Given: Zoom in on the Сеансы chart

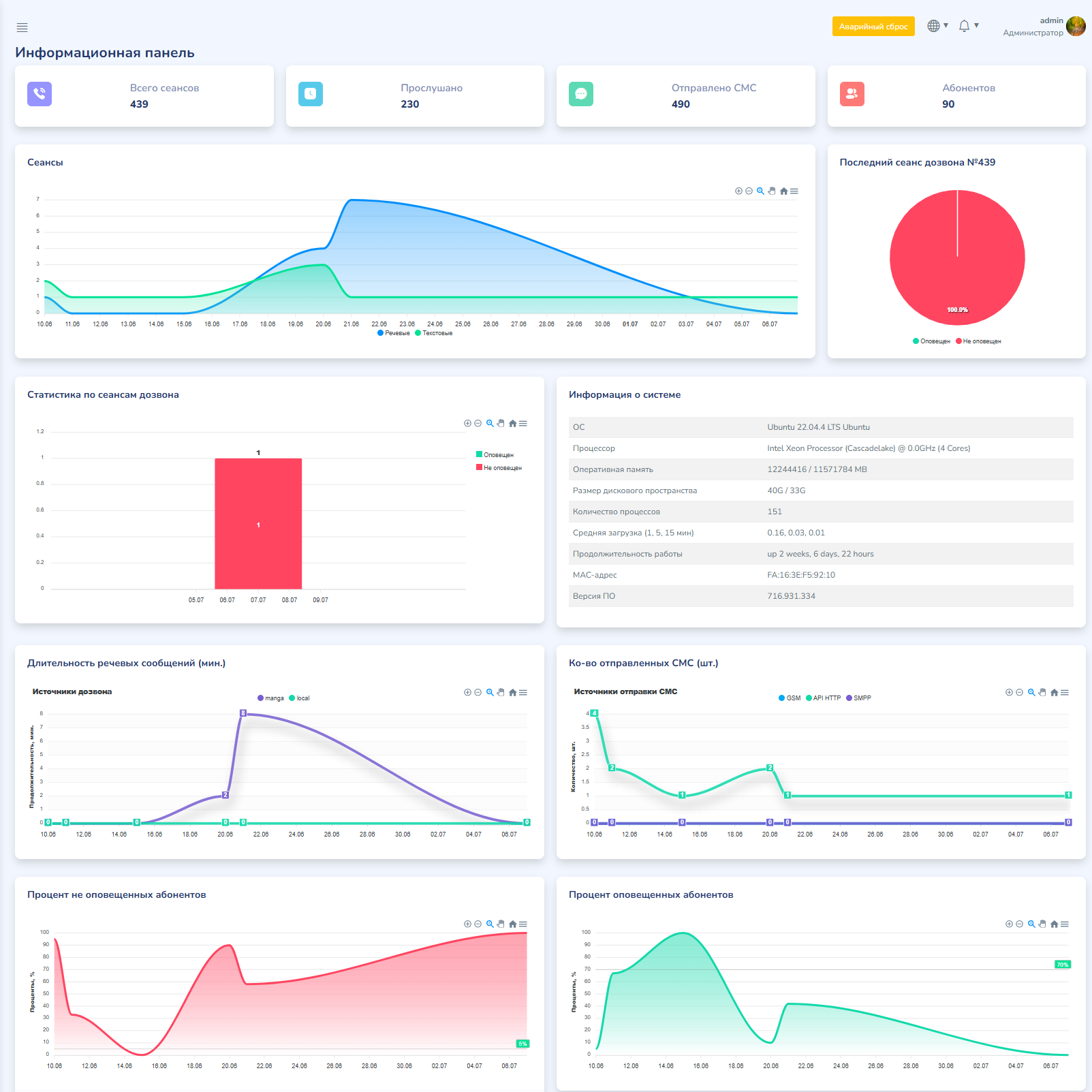Looking at the screenshot, I should [738, 191].
